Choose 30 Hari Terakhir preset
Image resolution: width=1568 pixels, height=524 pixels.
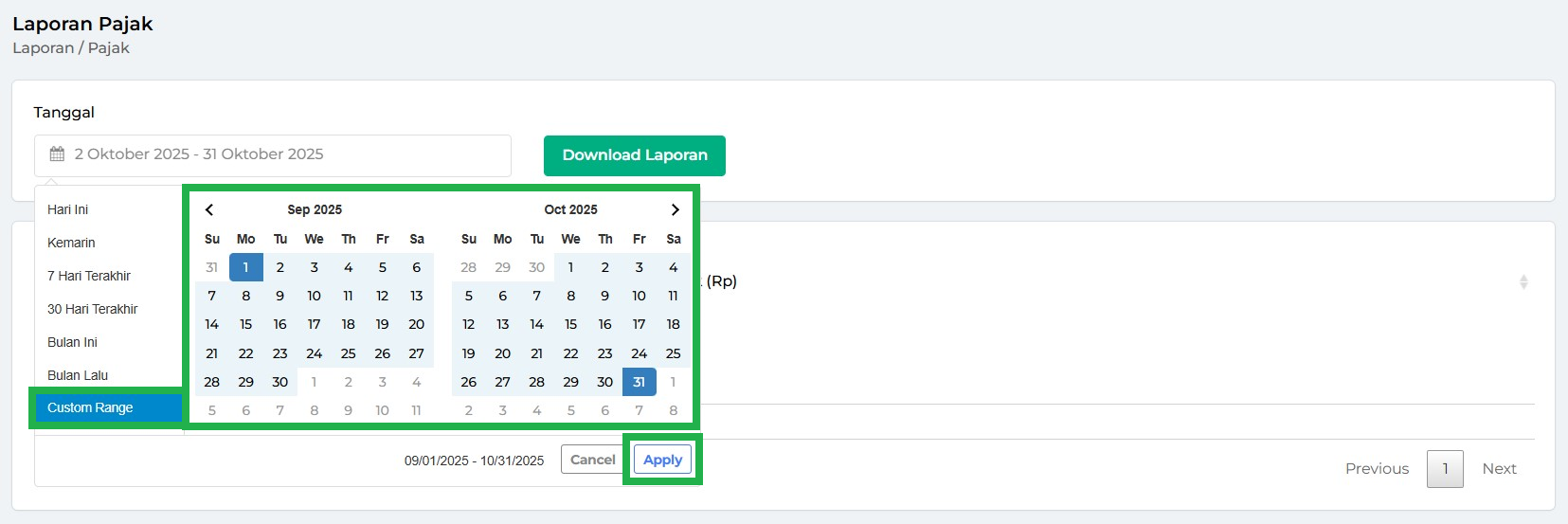pos(93,309)
